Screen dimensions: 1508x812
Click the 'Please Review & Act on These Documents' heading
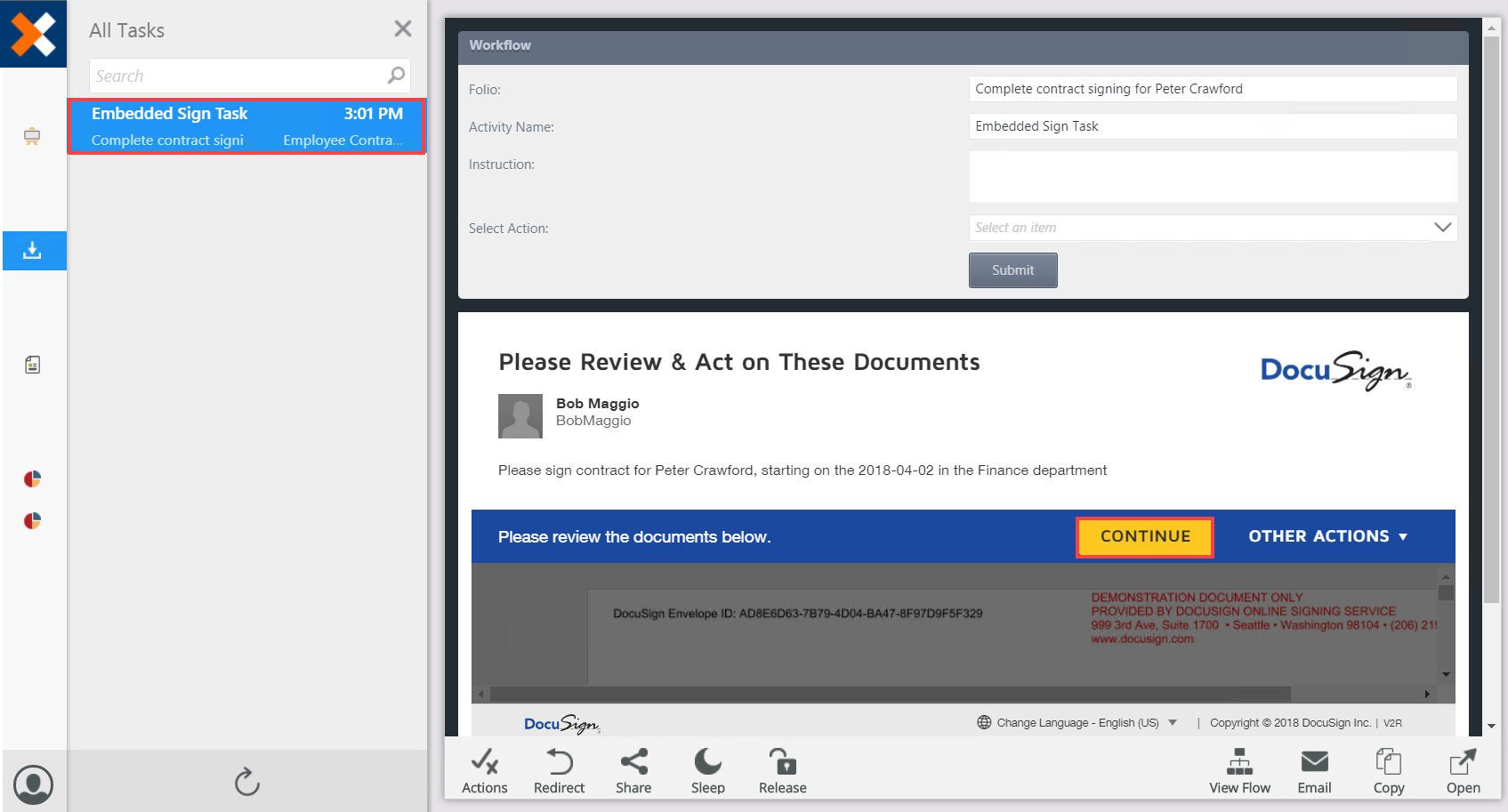(x=739, y=362)
